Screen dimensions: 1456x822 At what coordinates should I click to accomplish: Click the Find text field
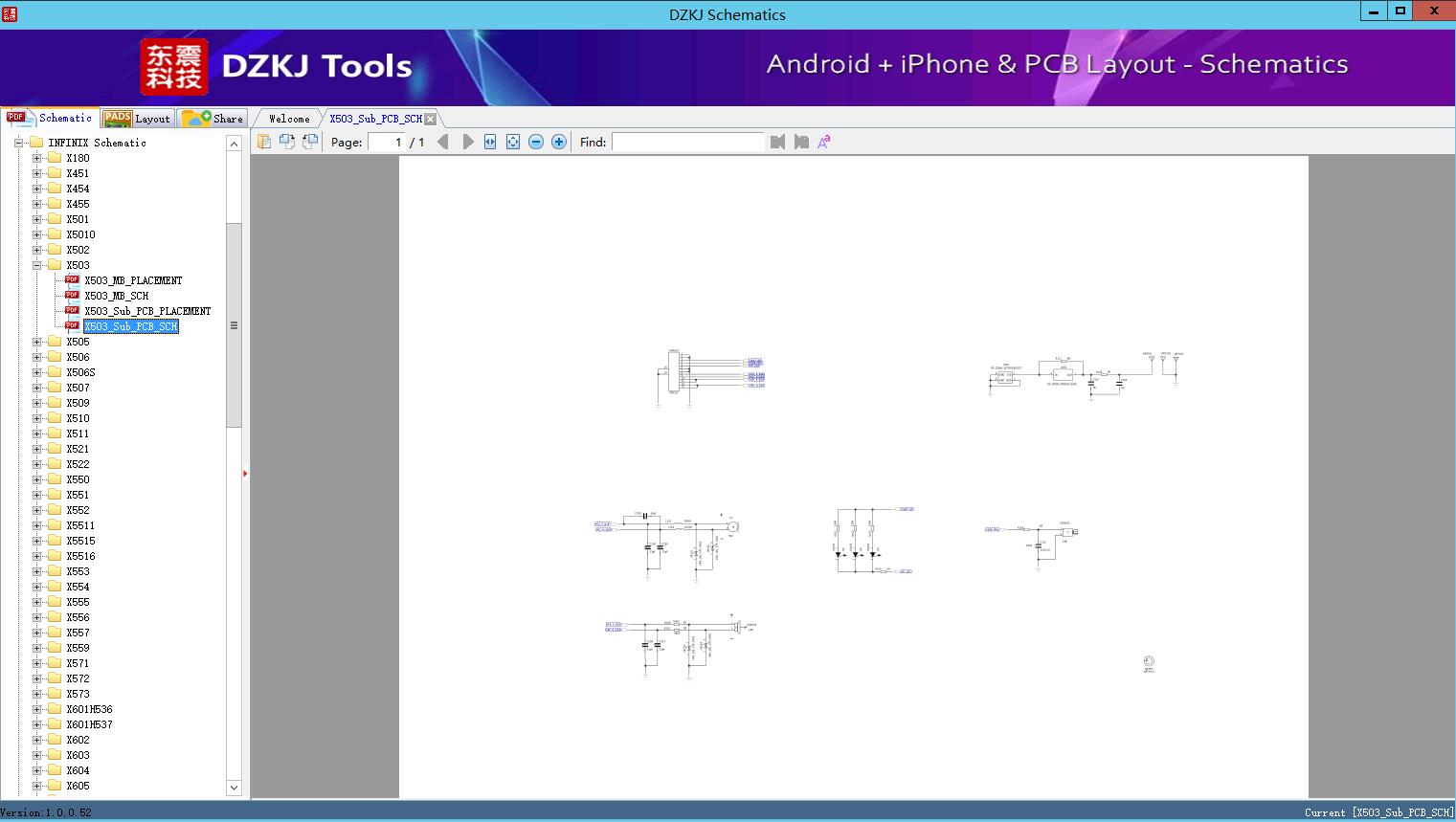(687, 142)
